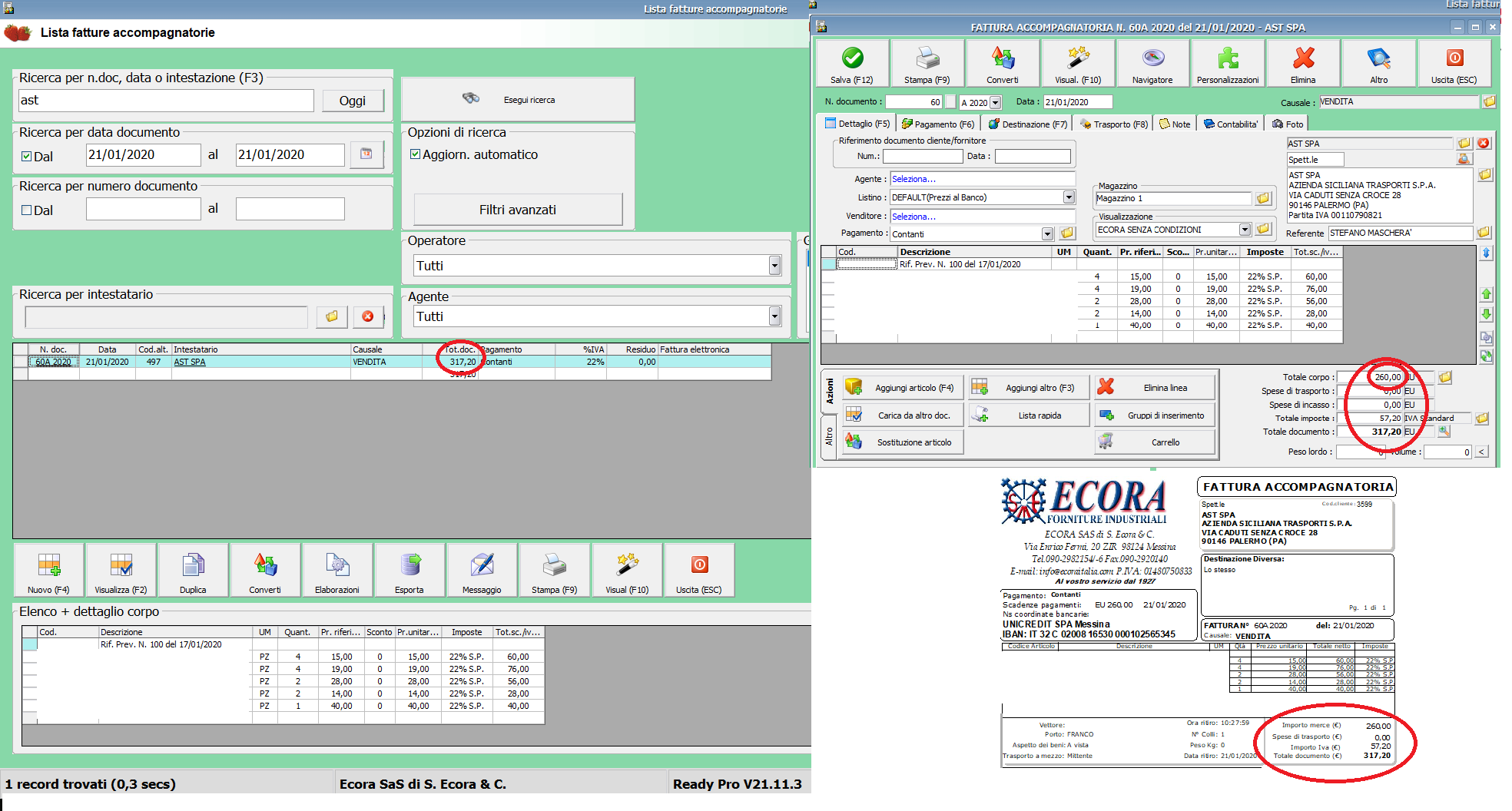
Task: Click Visualizza (F2) icon
Action: [121, 570]
